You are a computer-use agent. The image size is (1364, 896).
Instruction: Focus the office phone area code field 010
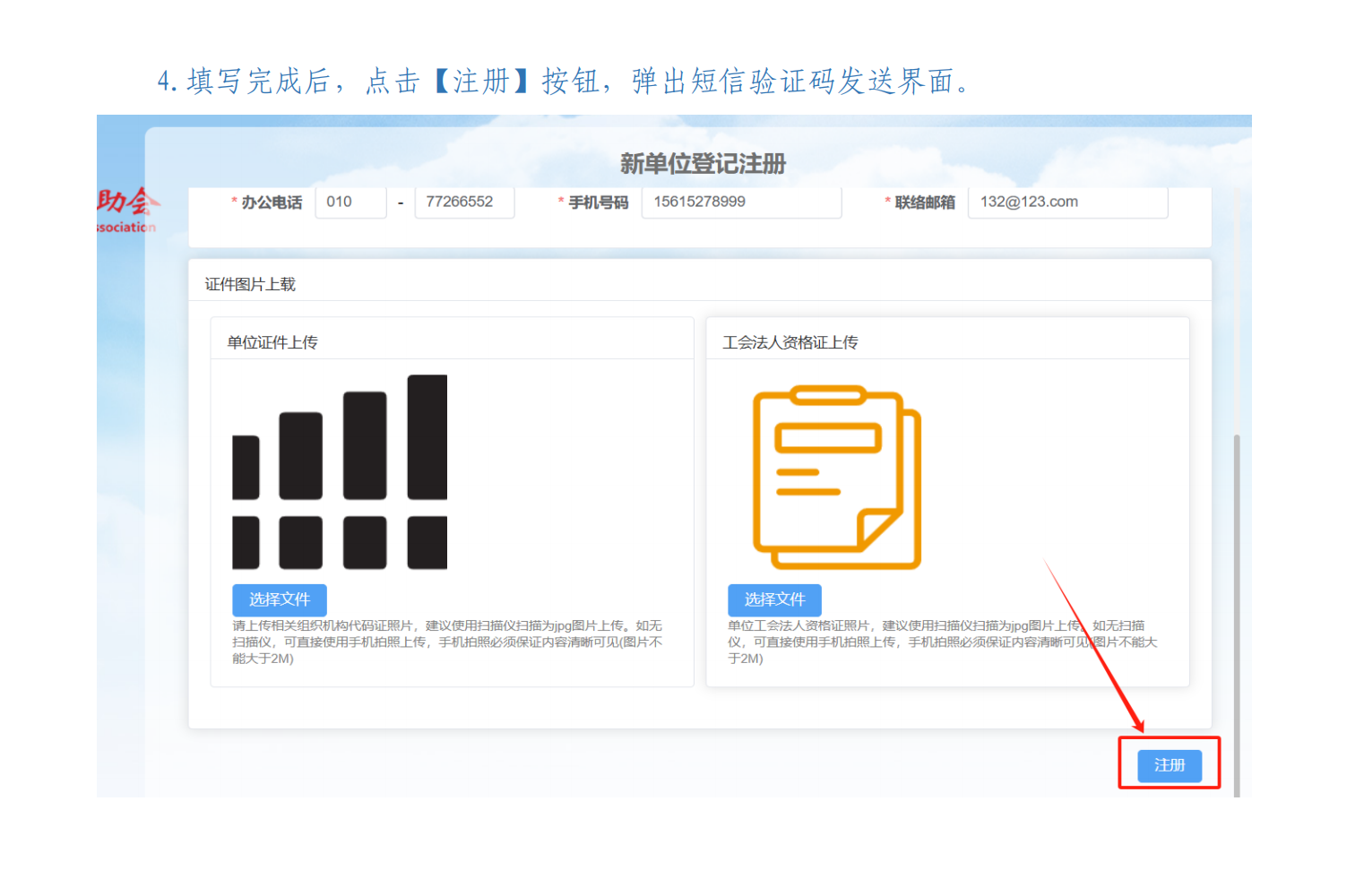tap(350, 202)
